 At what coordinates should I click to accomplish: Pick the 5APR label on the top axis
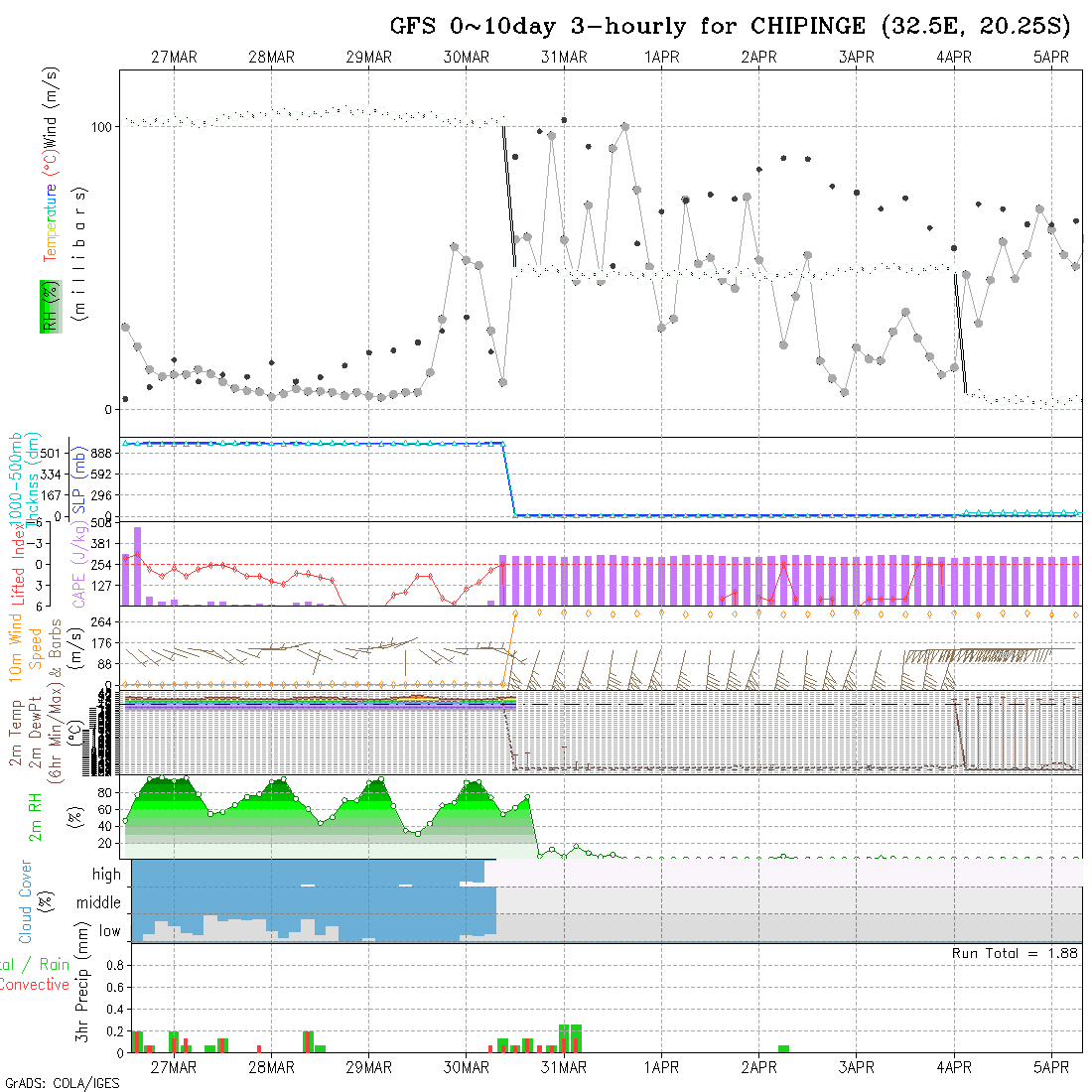pos(1051,58)
